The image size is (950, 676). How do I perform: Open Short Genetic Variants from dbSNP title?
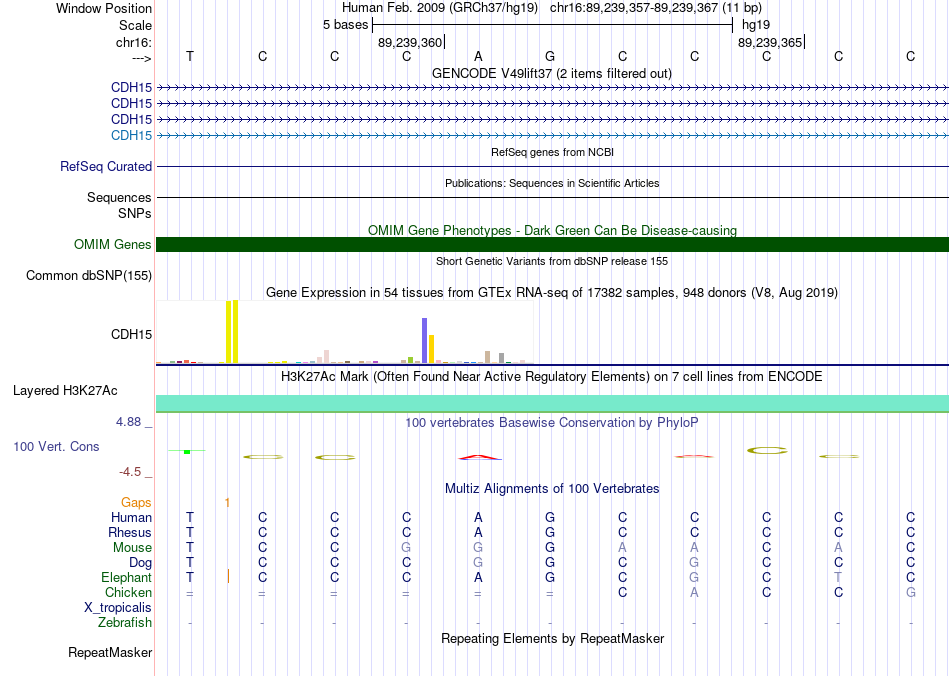pyautogui.click(x=552, y=261)
